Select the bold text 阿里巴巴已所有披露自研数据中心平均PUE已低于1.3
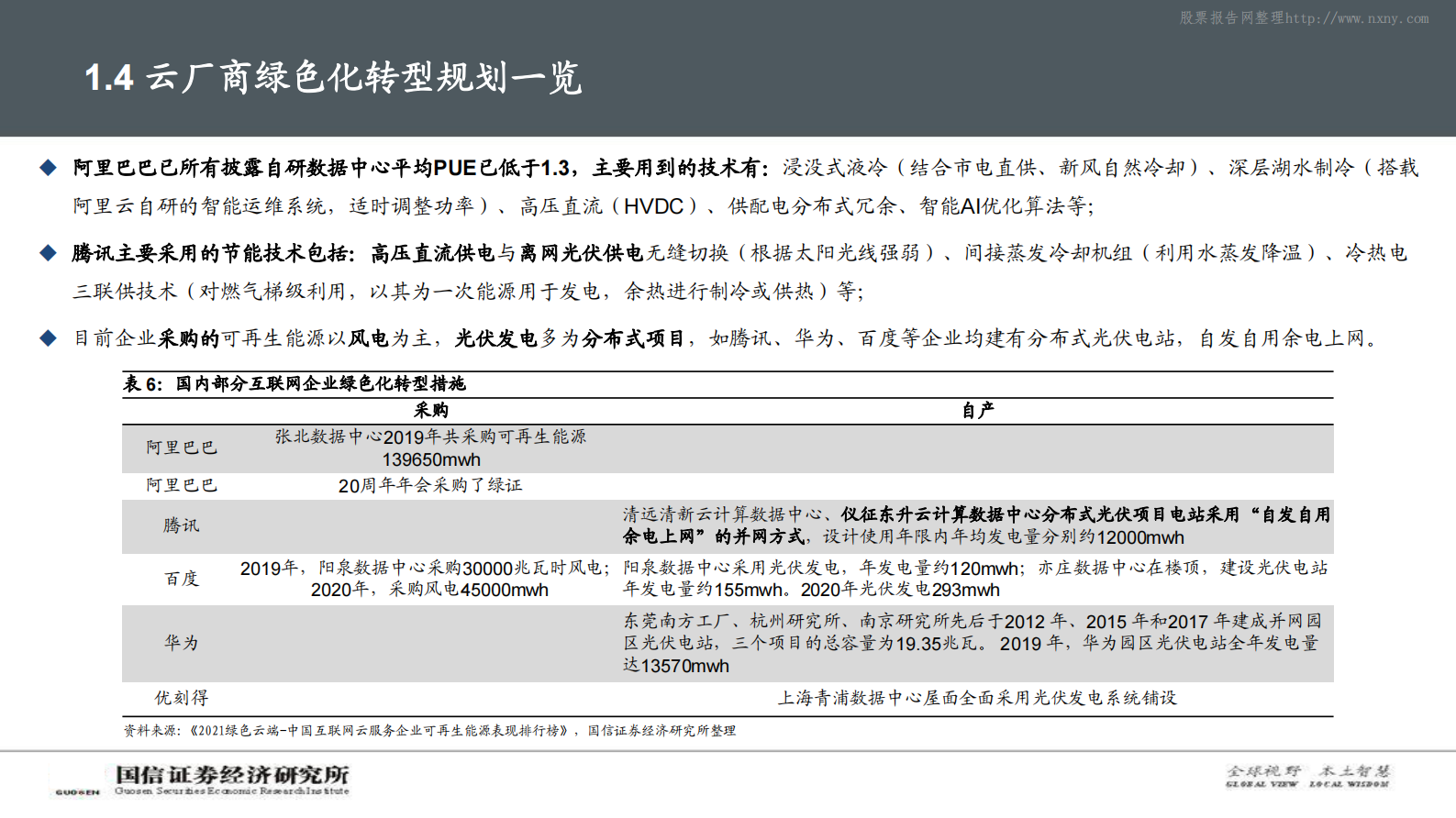1456x818 pixels. [321, 168]
